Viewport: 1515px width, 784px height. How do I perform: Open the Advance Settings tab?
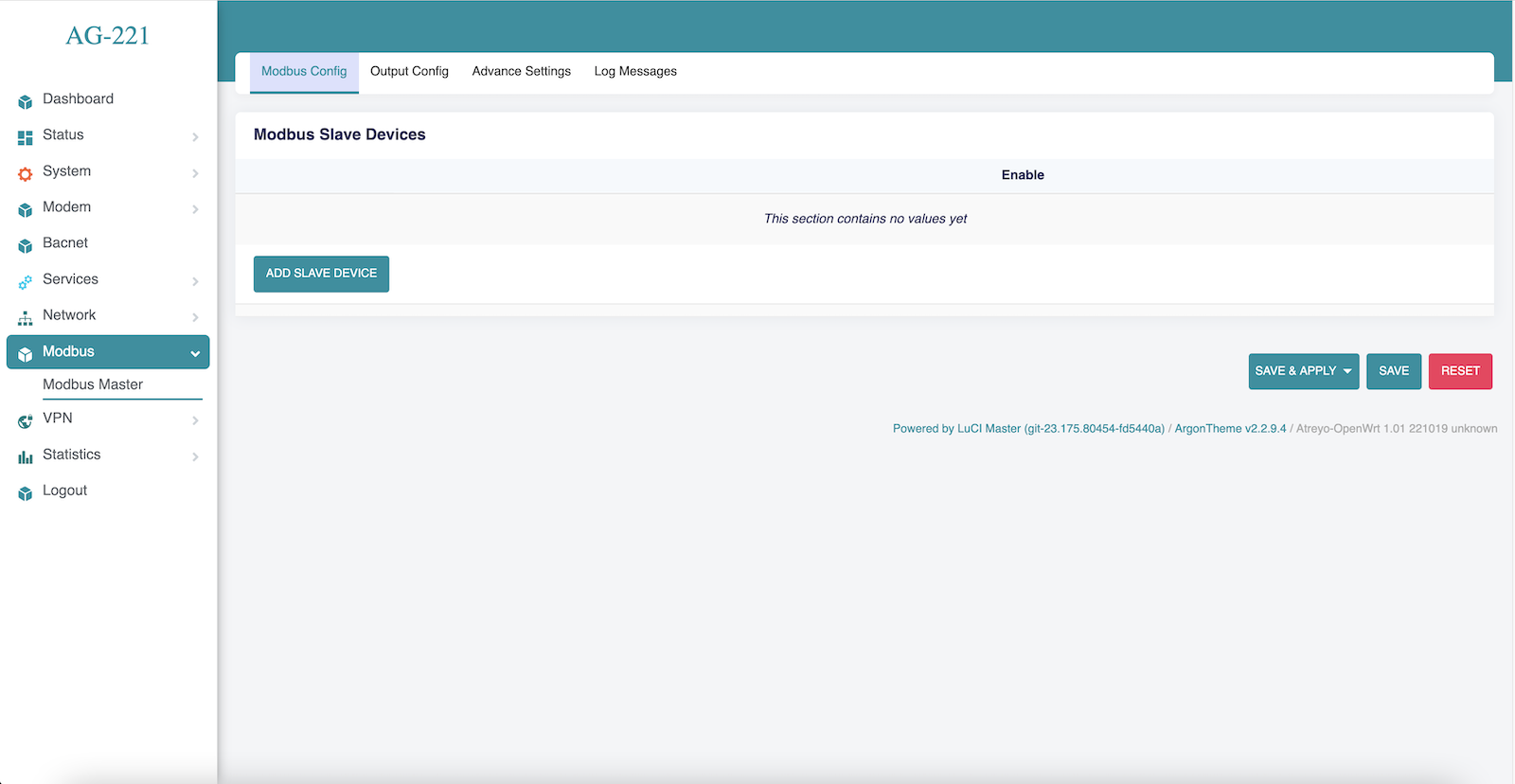click(521, 72)
